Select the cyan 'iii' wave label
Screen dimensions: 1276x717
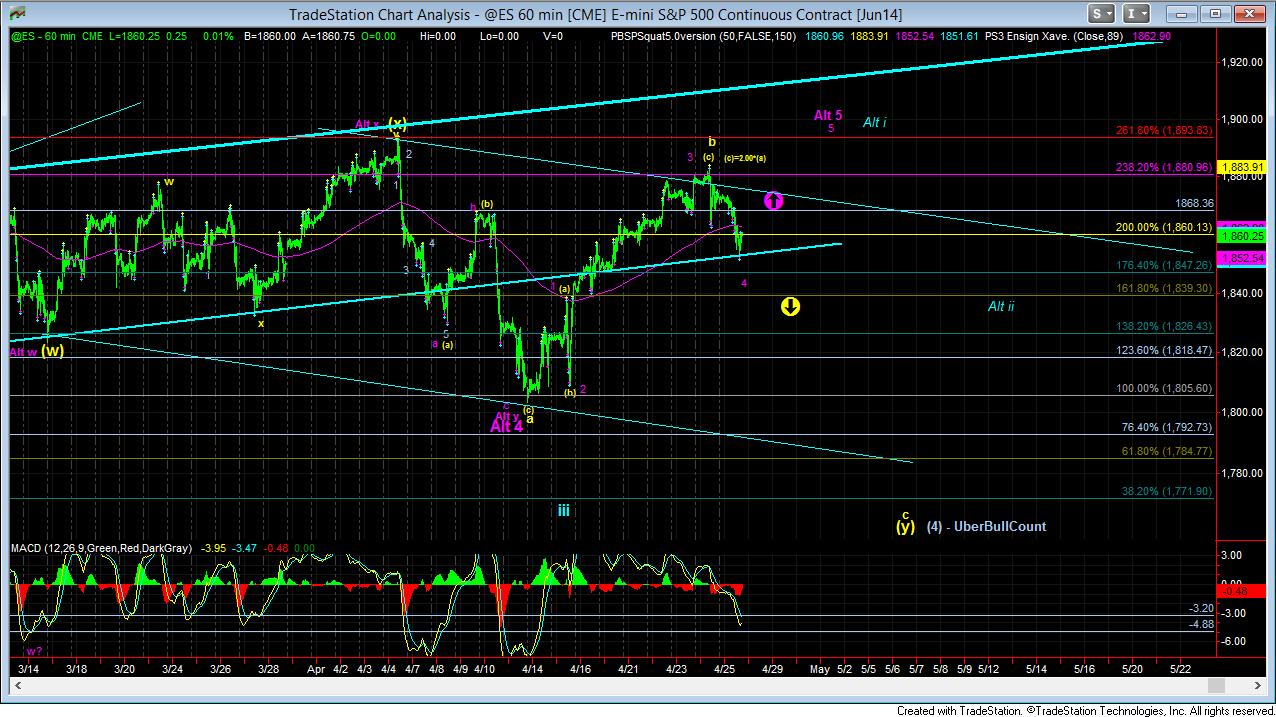[564, 510]
